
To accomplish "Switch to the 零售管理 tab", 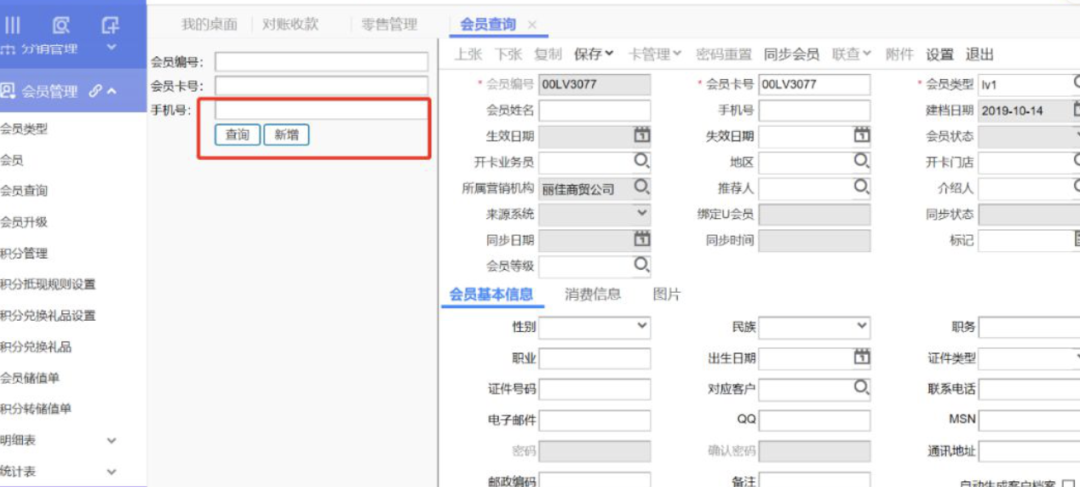I will tap(389, 24).
